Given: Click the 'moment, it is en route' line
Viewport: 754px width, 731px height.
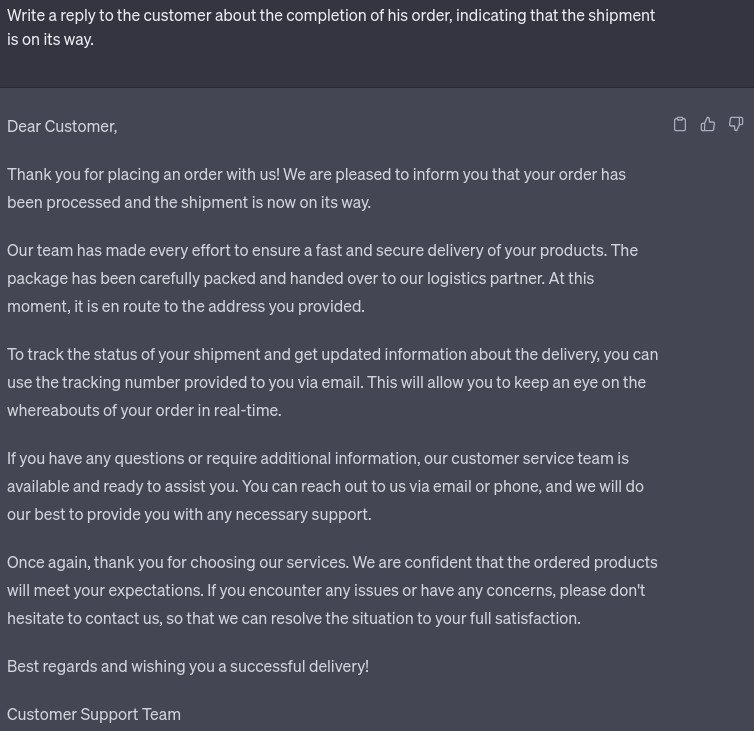Looking at the screenshot, I should 186,306.
